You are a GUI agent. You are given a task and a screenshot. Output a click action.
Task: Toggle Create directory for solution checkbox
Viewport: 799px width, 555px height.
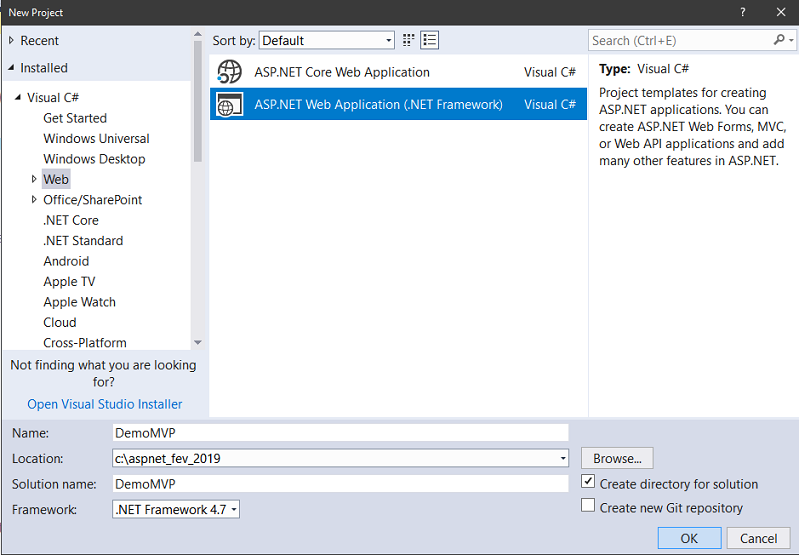[588, 482]
